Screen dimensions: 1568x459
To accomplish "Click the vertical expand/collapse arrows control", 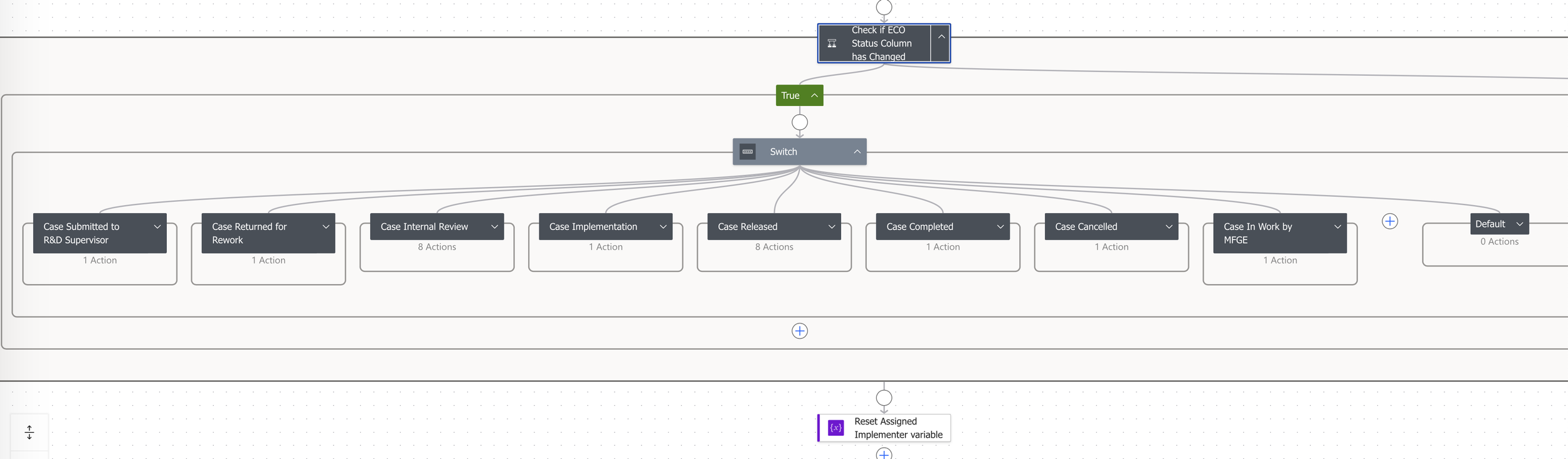I will (x=29, y=432).
